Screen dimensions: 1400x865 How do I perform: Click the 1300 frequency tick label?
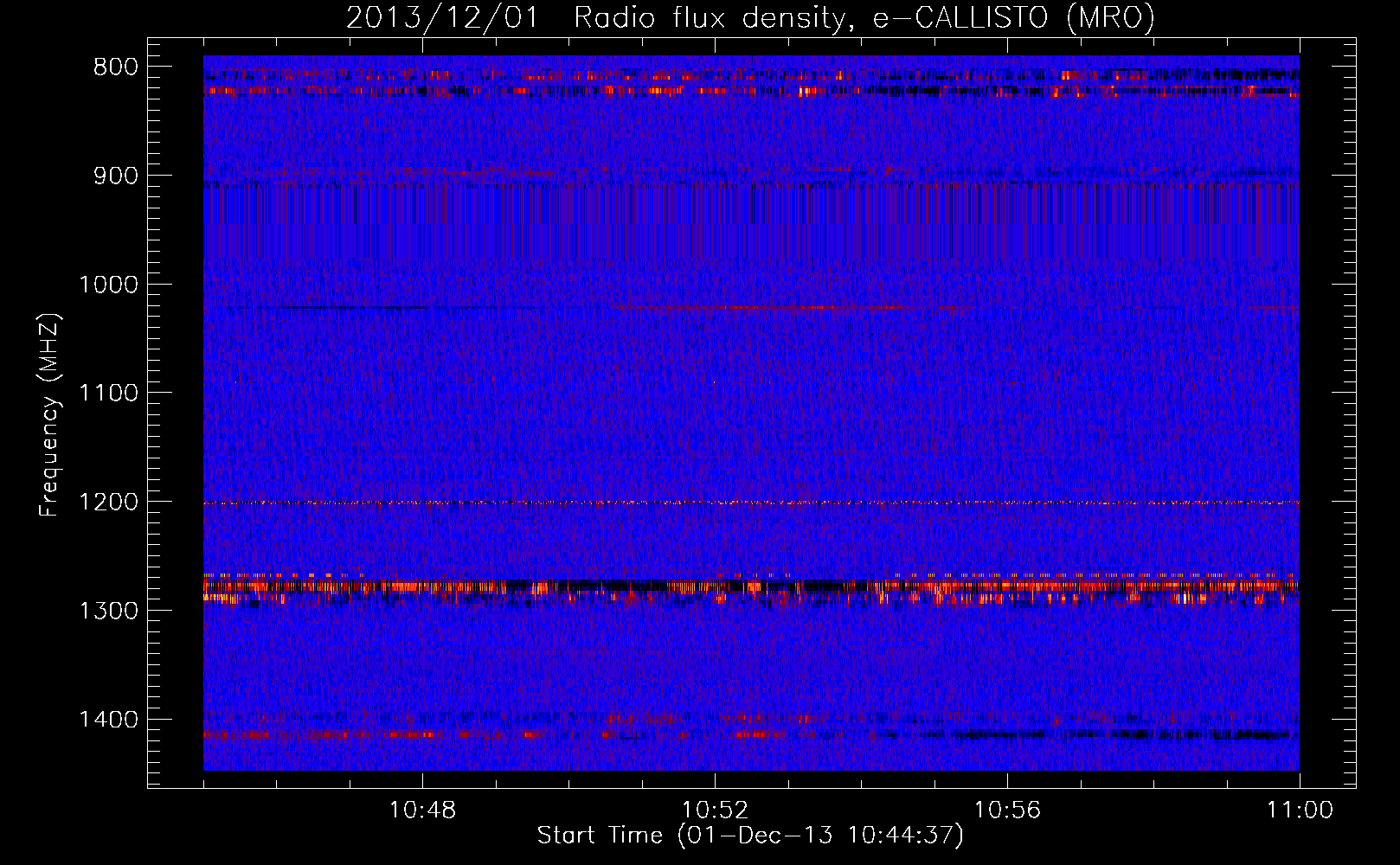pyautogui.click(x=109, y=611)
